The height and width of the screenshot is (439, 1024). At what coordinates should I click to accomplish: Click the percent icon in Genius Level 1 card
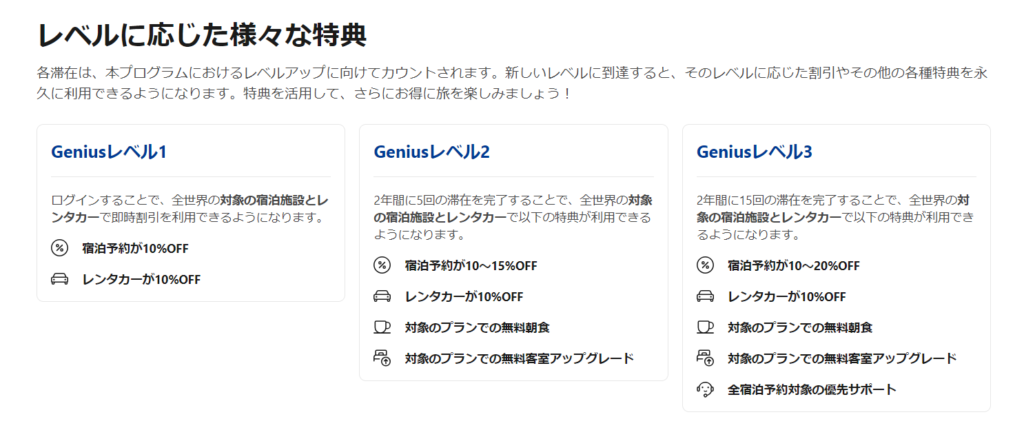click(59, 249)
